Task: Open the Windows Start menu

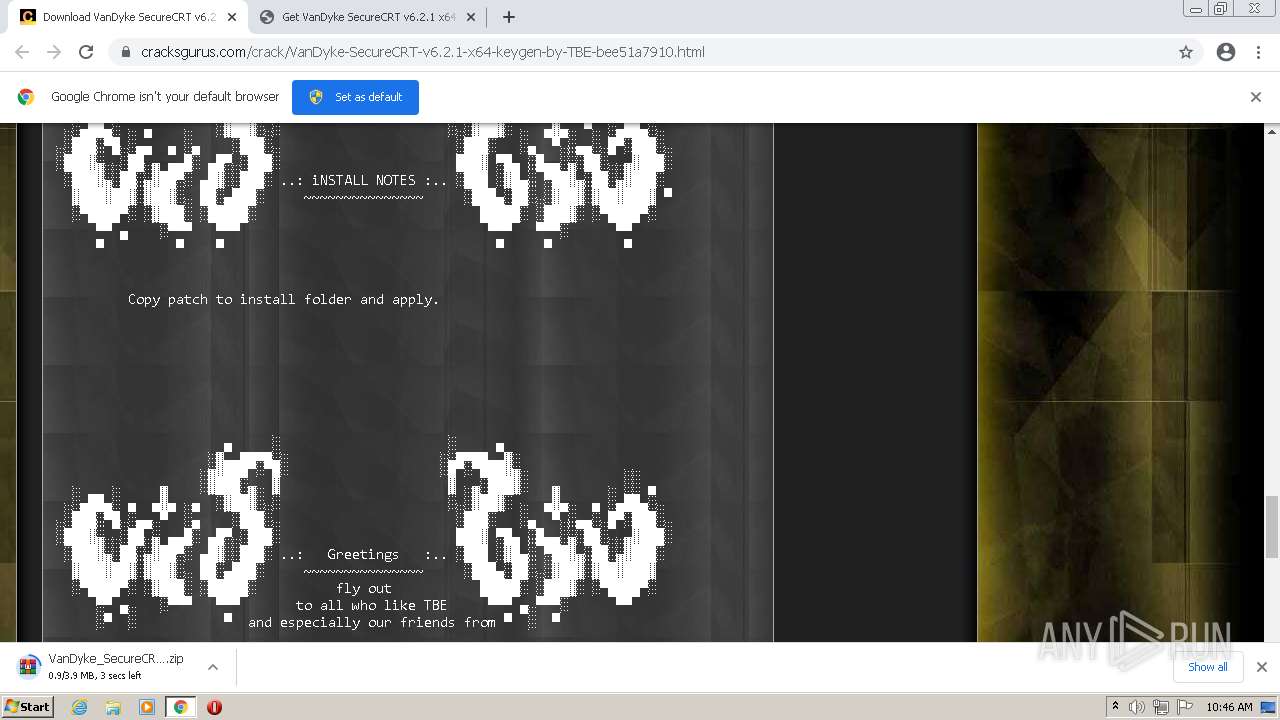Action: [27, 707]
